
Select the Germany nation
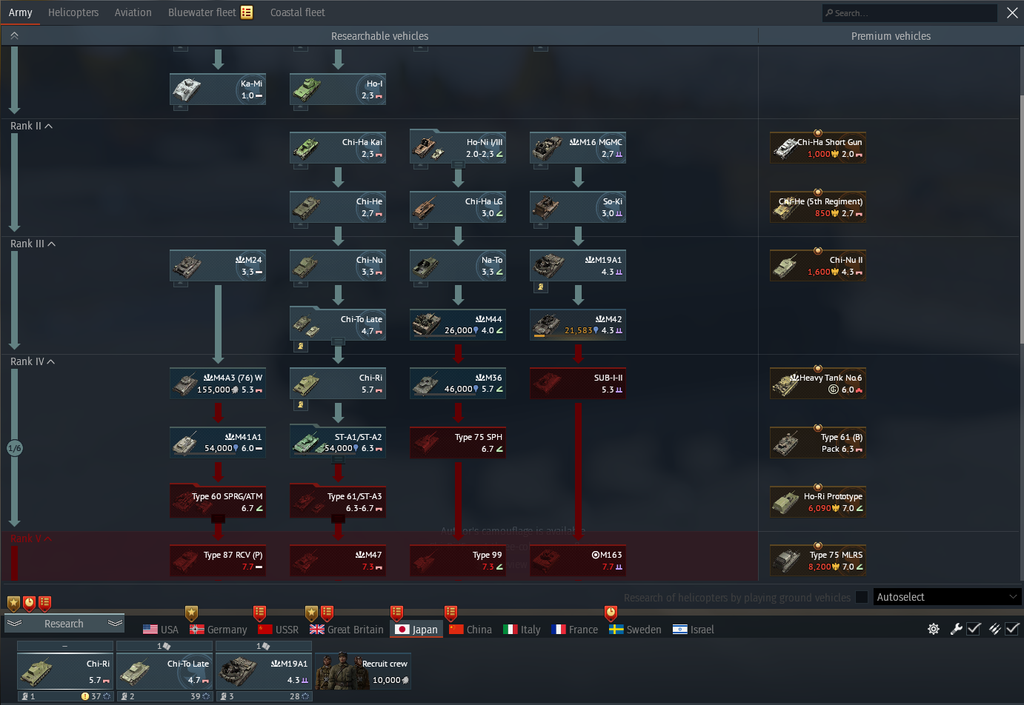click(218, 629)
